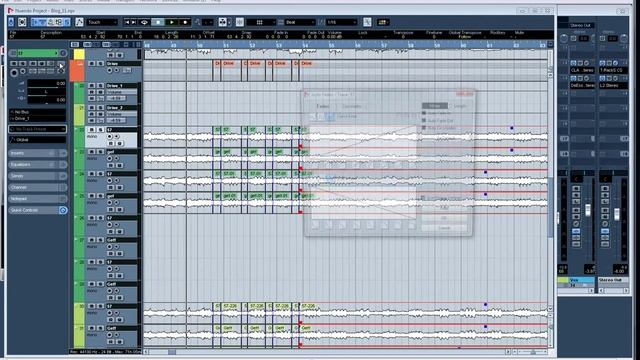Image resolution: width=640 pixels, height=360 pixels.
Task: Open the No Track Preset dropdown
Action: coord(37,129)
